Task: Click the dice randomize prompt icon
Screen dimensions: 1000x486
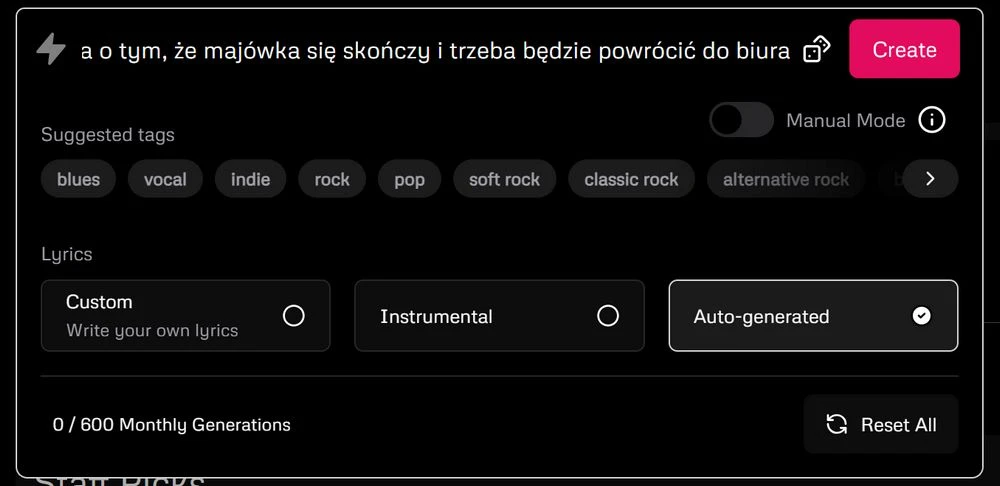Action: [816, 49]
